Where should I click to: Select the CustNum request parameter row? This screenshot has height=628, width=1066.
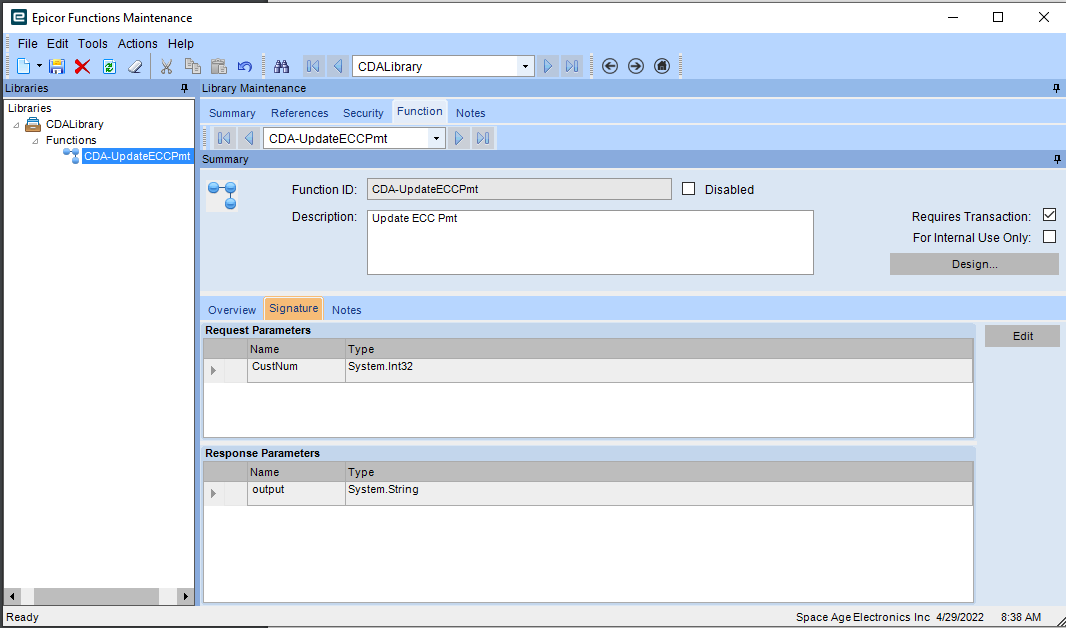(x=588, y=370)
